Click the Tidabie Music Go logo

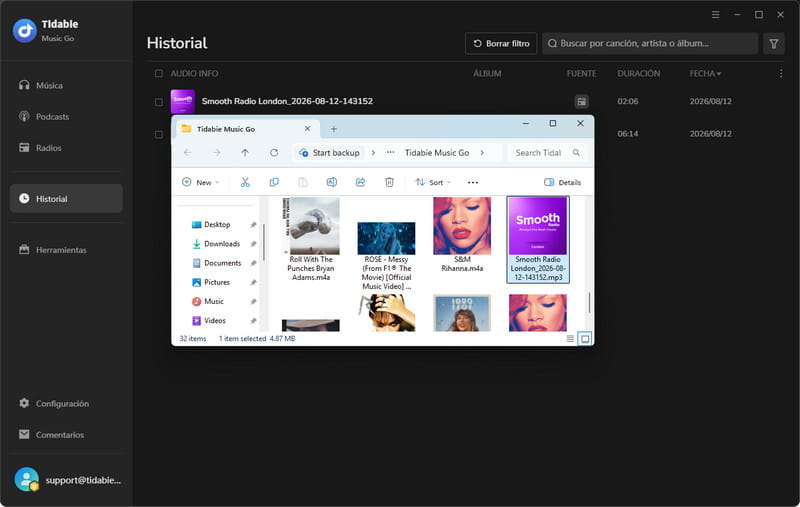coord(24,31)
